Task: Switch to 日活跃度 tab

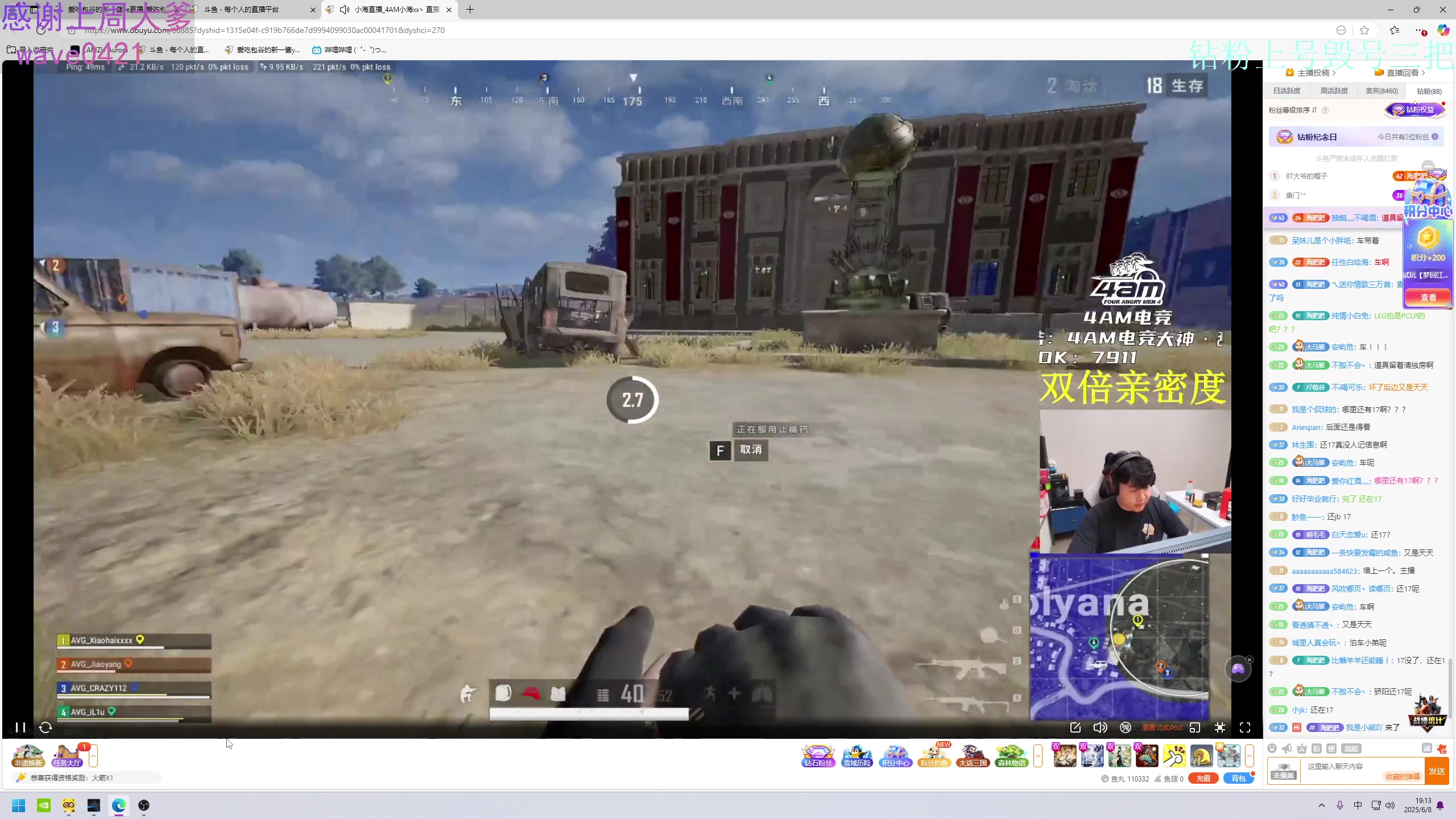Action: pyautogui.click(x=1287, y=91)
